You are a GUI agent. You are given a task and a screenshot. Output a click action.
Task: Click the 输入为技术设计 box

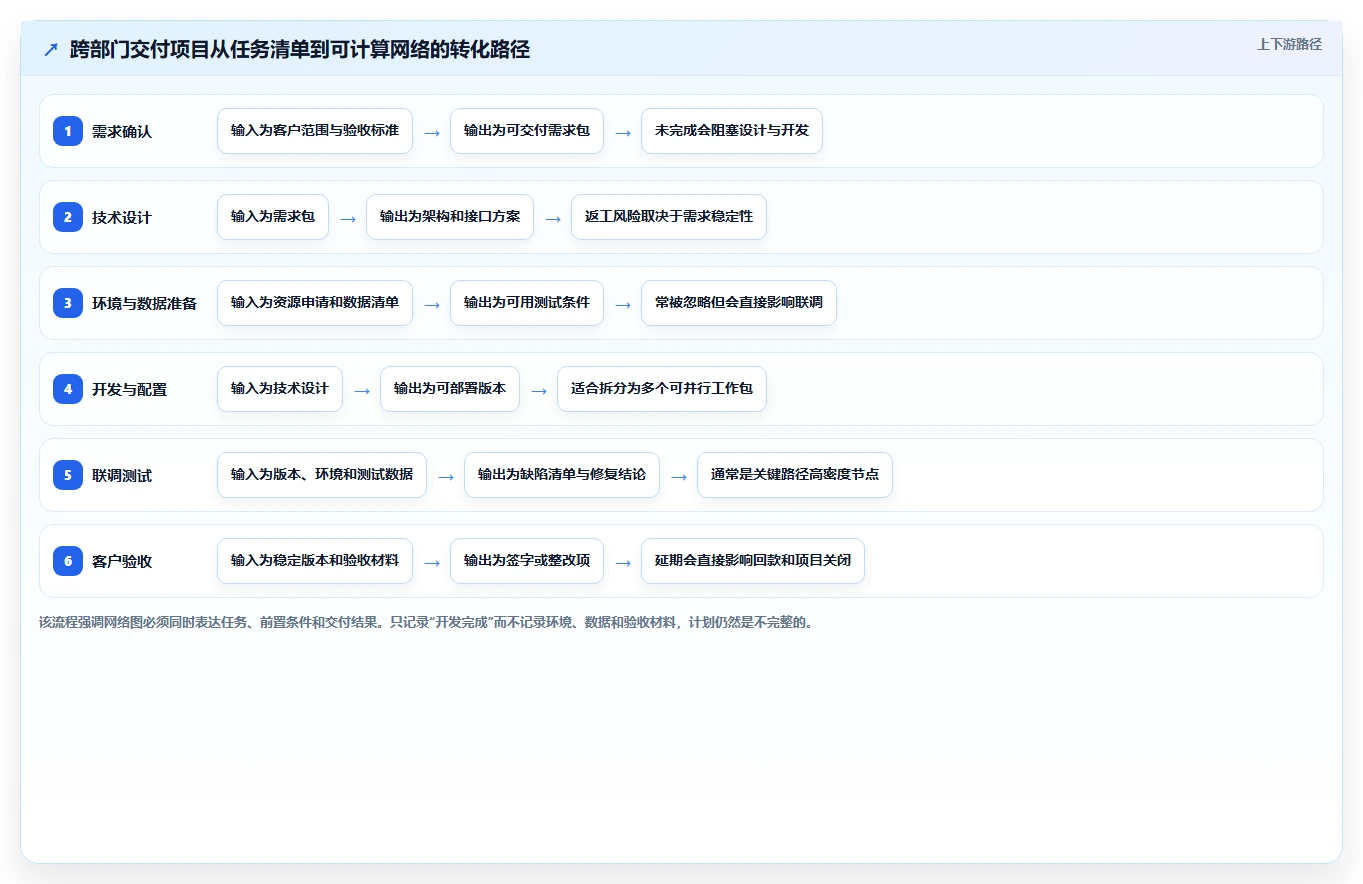280,389
